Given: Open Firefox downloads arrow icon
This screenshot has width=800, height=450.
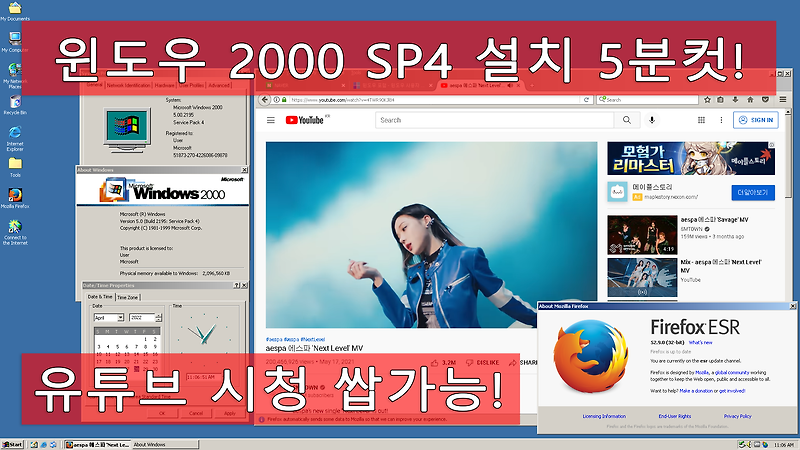Looking at the screenshot, I should point(735,99).
